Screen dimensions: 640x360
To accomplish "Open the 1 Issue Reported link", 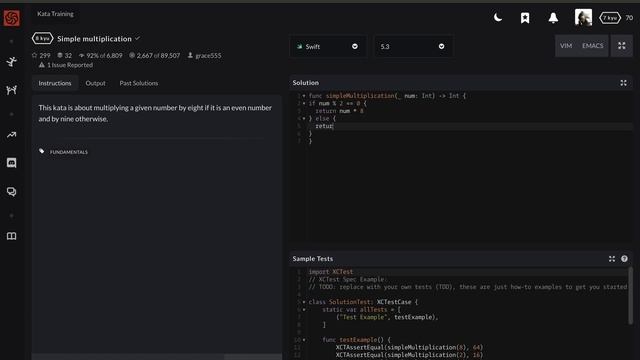I will tap(66, 65).
